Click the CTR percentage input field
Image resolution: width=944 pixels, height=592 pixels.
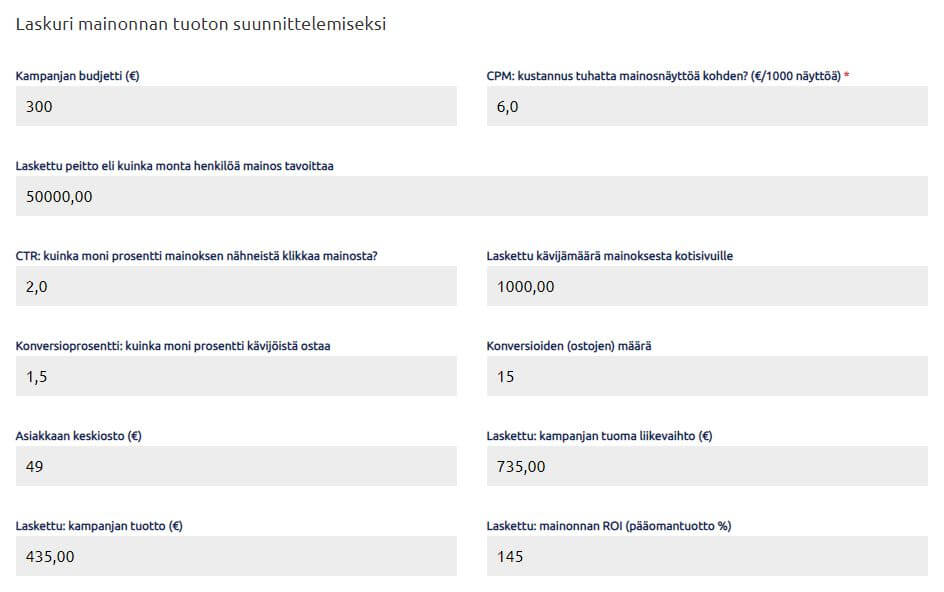(x=235, y=286)
